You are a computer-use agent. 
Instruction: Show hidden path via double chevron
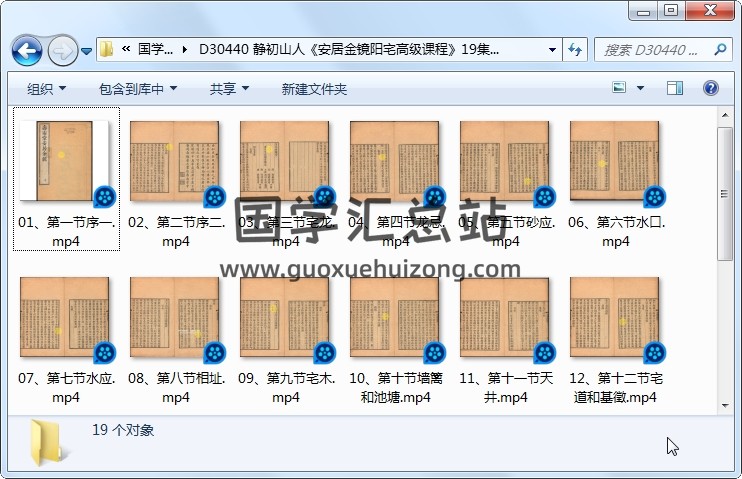(125, 49)
